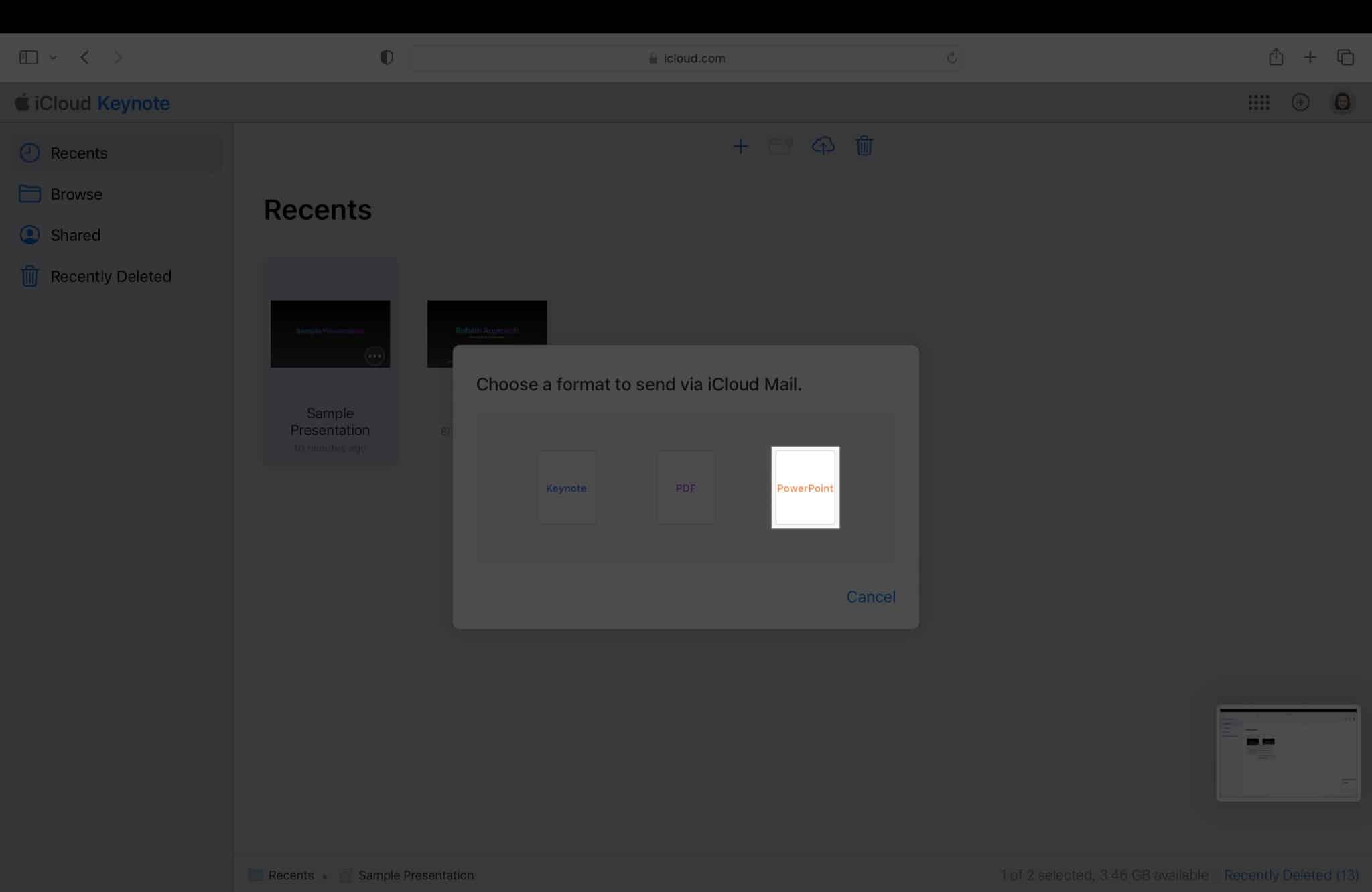Screen dimensions: 1372x892
Task: Expand the sidebar toggle panel
Action: (x=28, y=57)
